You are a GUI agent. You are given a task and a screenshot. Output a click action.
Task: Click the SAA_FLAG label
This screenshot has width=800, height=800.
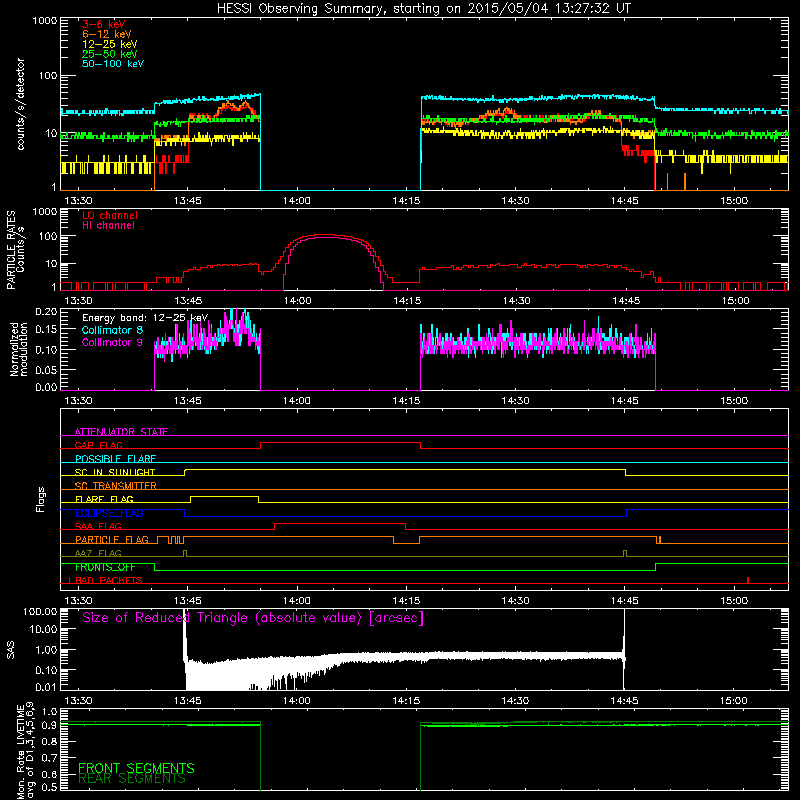[x=98, y=526]
